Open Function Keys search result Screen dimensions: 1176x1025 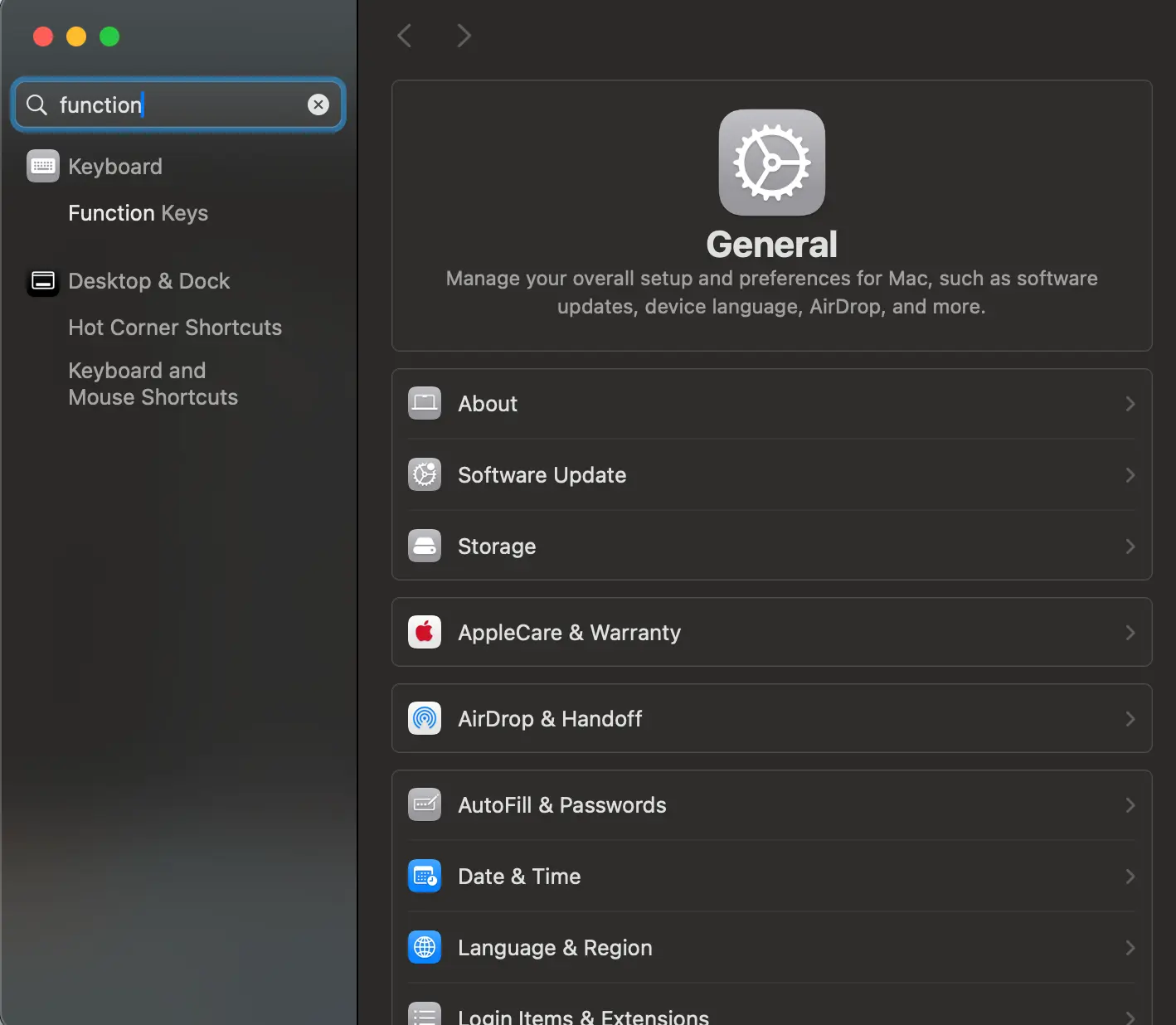[x=138, y=213]
